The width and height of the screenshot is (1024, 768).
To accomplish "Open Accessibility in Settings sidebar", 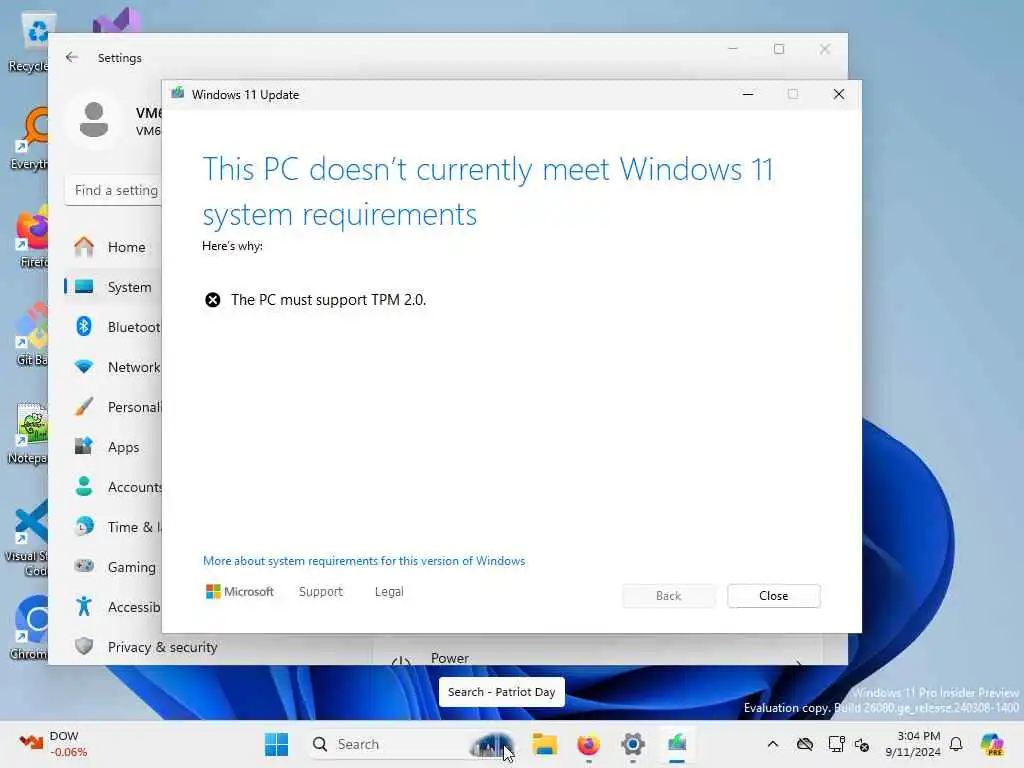I will click(x=112, y=607).
